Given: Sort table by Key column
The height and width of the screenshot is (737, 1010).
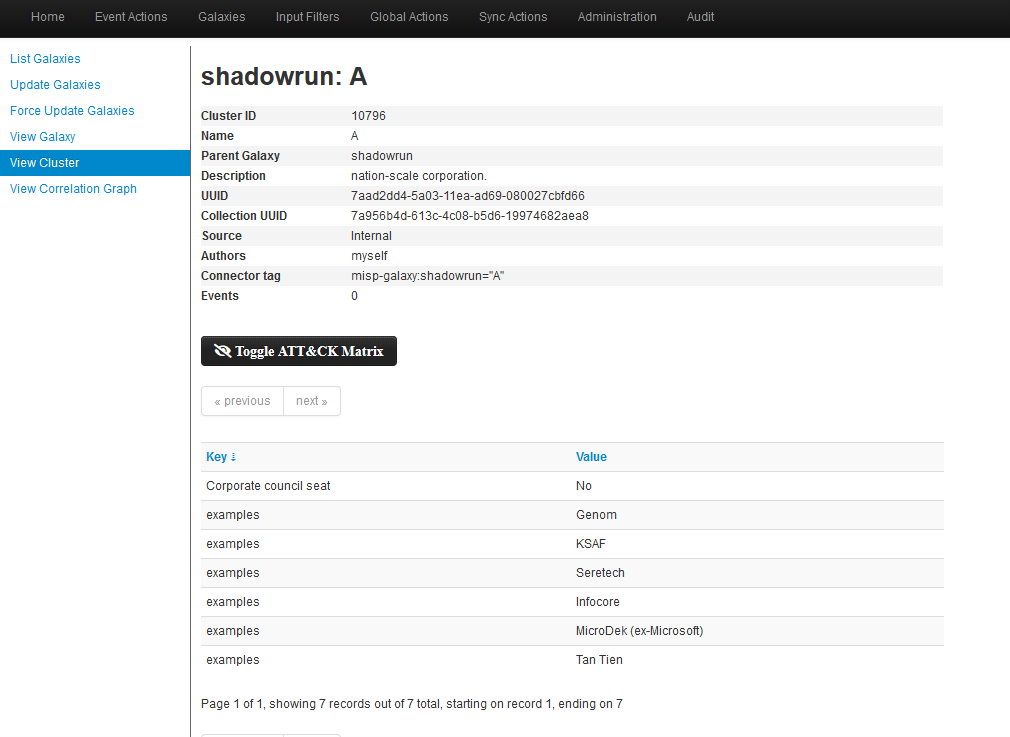Looking at the screenshot, I should 216,457.
